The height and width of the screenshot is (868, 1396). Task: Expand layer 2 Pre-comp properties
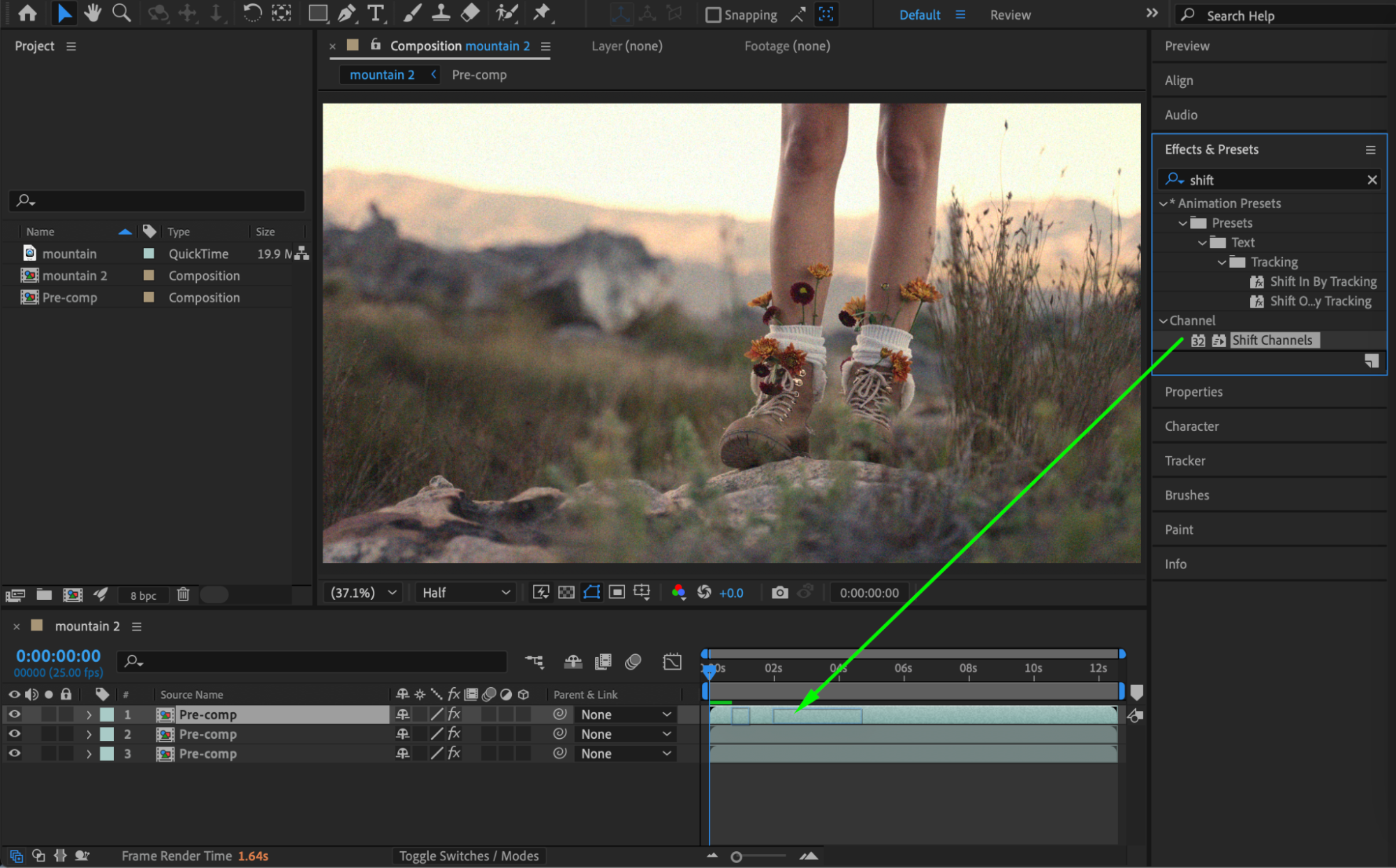pos(89,734)
